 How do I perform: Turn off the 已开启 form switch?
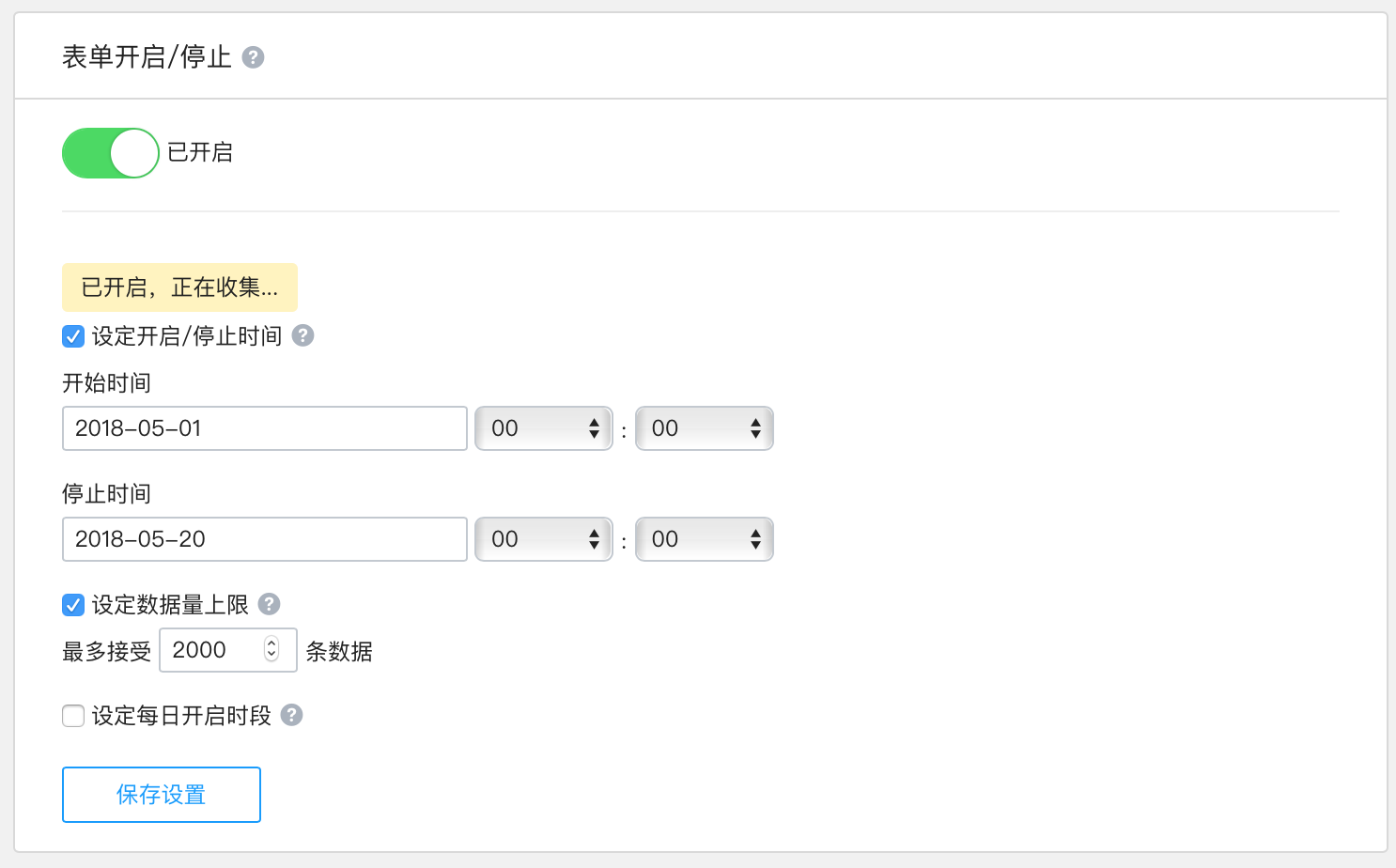pos(111,153)
